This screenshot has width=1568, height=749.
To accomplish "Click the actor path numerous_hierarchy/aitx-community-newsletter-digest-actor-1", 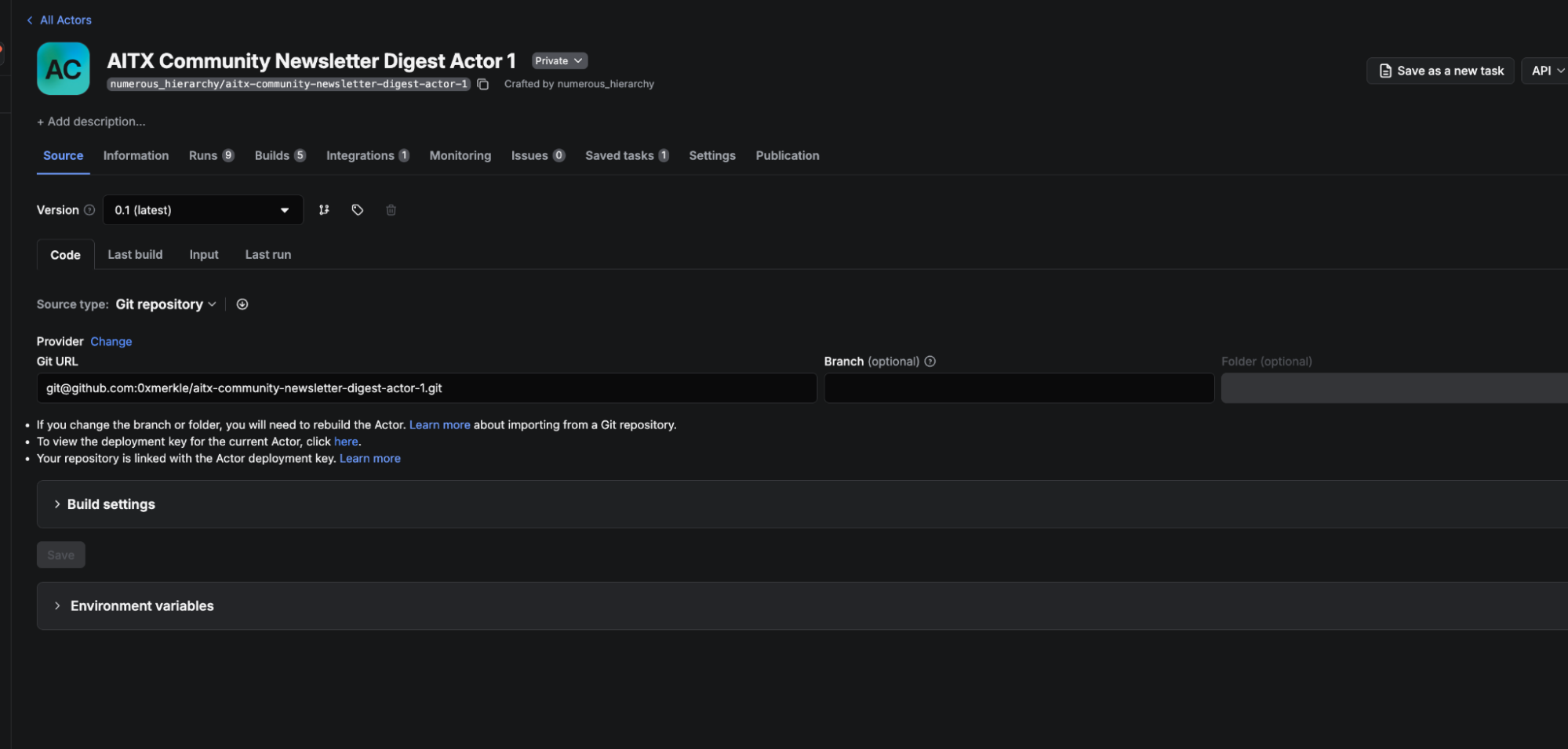I will click(289, 85).
